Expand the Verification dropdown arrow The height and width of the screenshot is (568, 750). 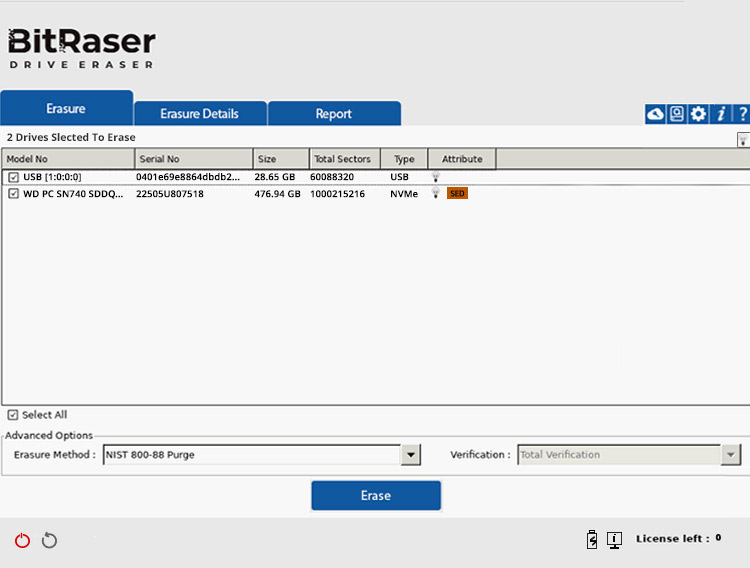tap(731, 455)
